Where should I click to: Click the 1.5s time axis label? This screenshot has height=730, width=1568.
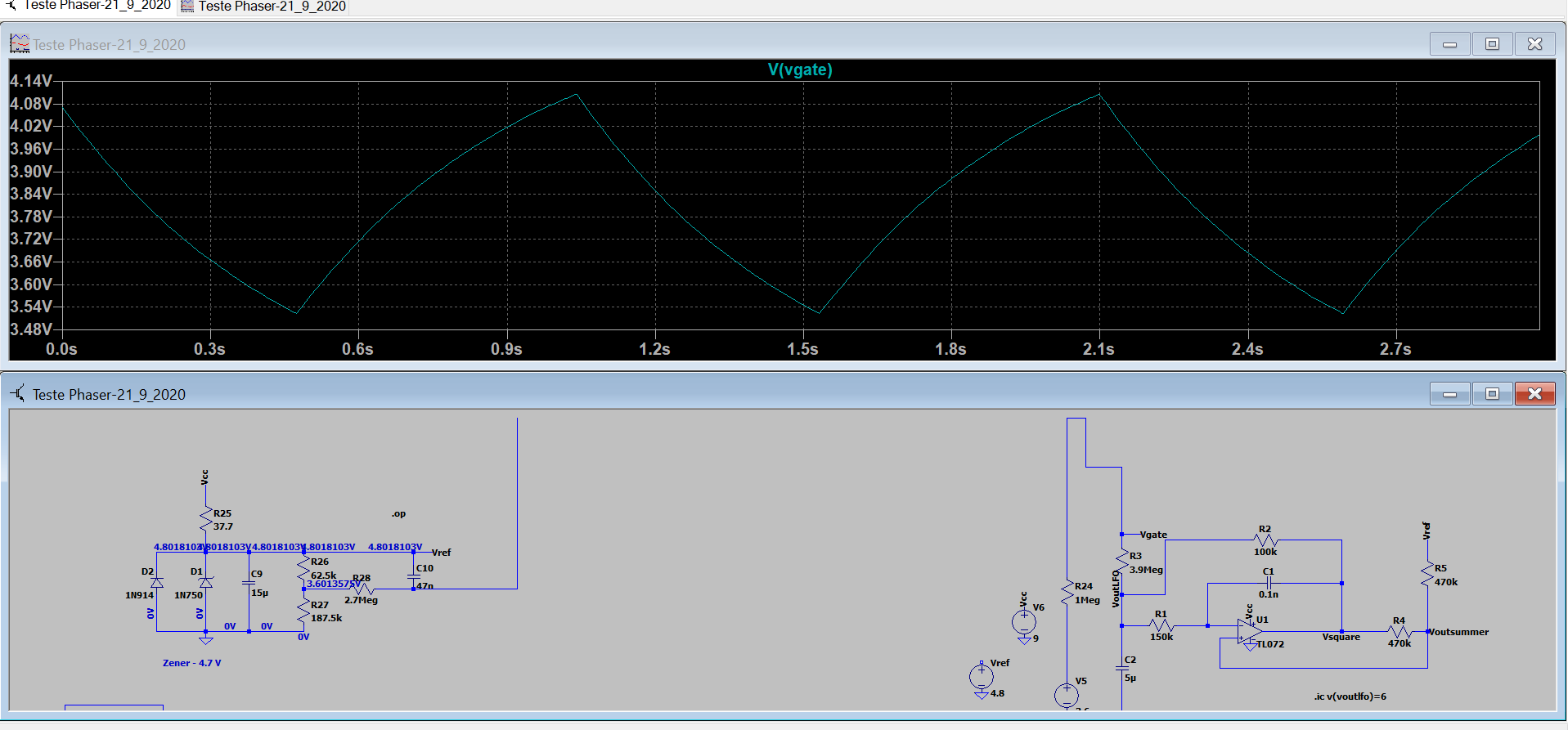click(802, 349)
